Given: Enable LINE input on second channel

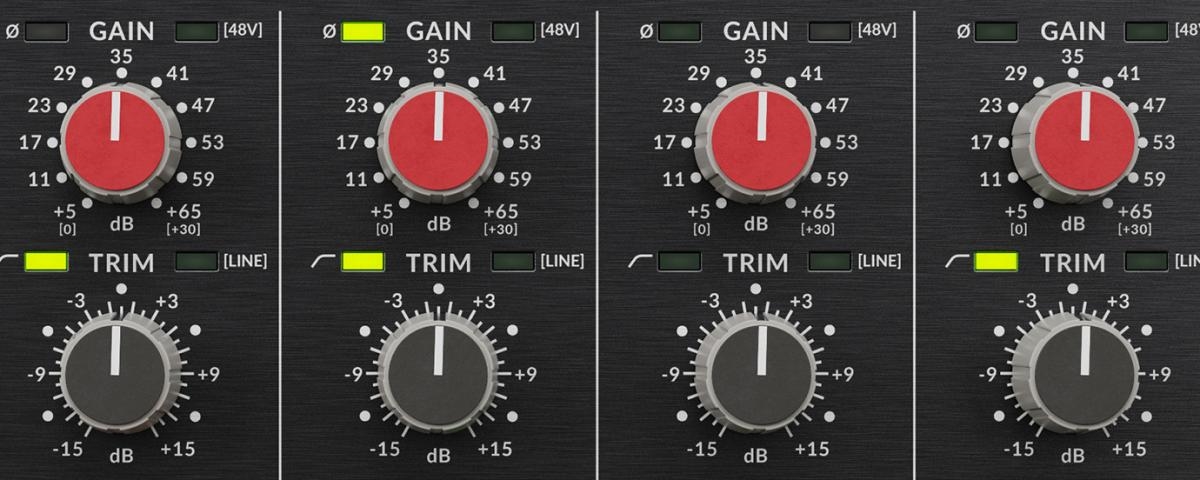Looking at the screenshot, I should pyautogui.click(x=514, y=262).
